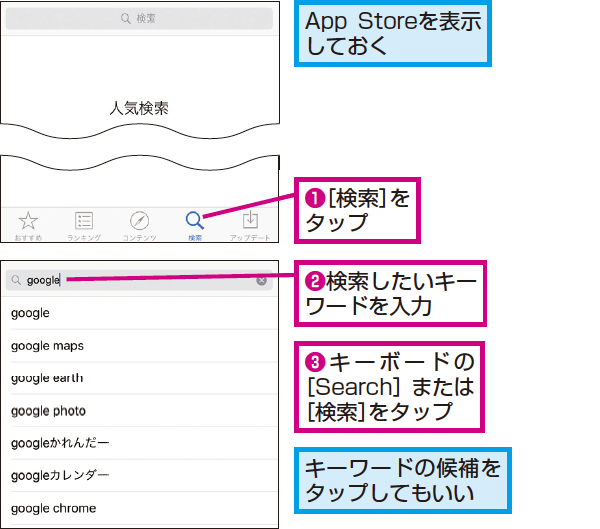600x529 pixels.
Task: Click inside the google search input field
Action: pyautogui.click(x=139, y=281)
